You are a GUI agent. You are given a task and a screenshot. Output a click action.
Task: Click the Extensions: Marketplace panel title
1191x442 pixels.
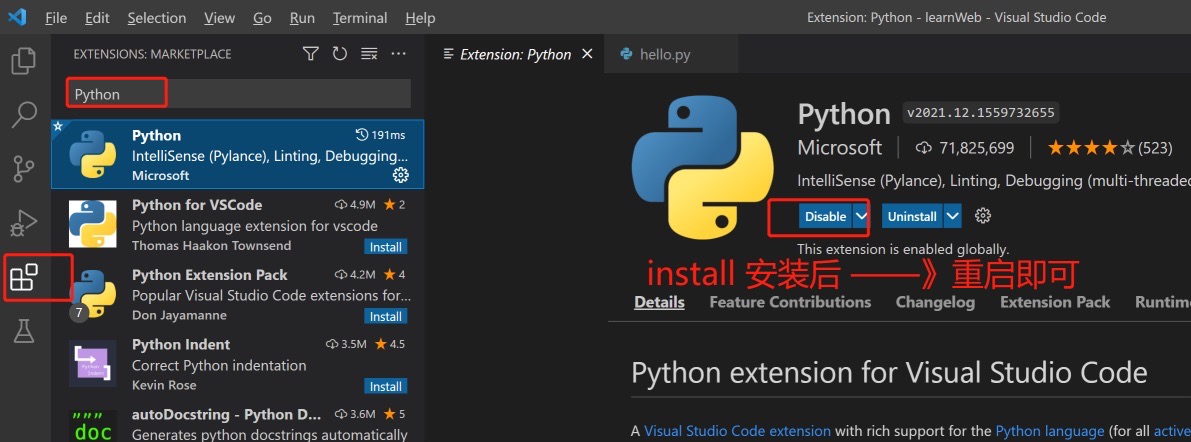(152, 55)
